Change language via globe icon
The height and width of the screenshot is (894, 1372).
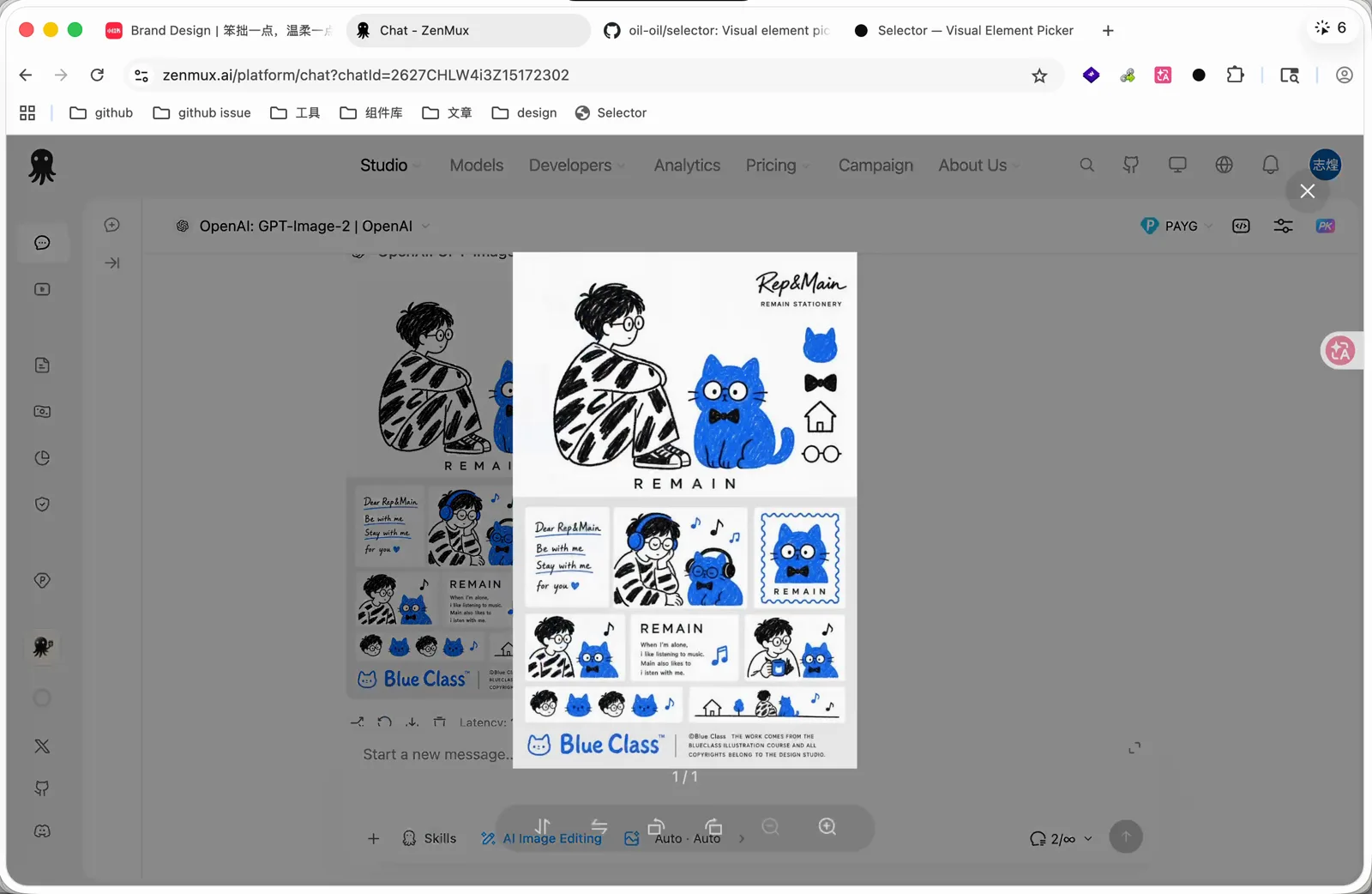[1224, 165]
